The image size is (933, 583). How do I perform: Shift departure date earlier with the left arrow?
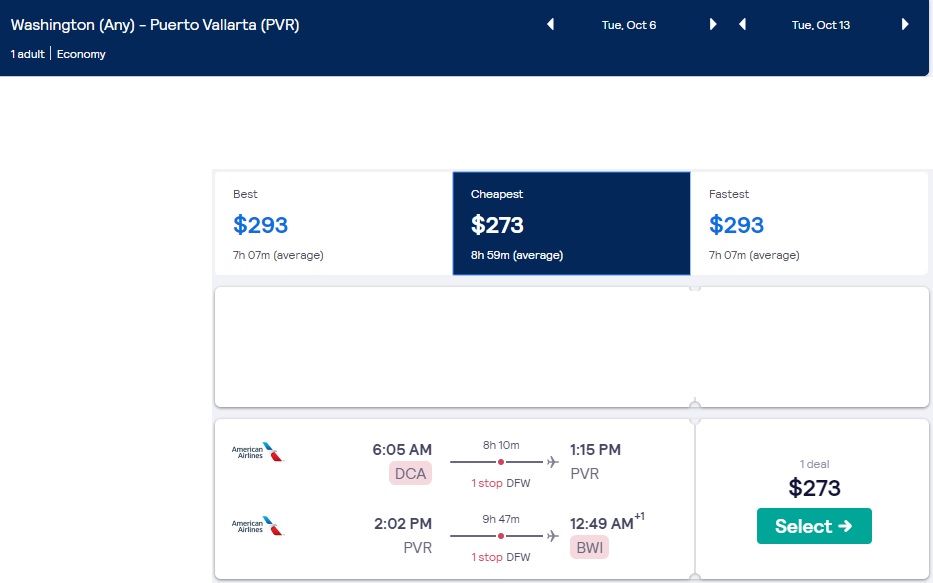[x=550, y=24]
